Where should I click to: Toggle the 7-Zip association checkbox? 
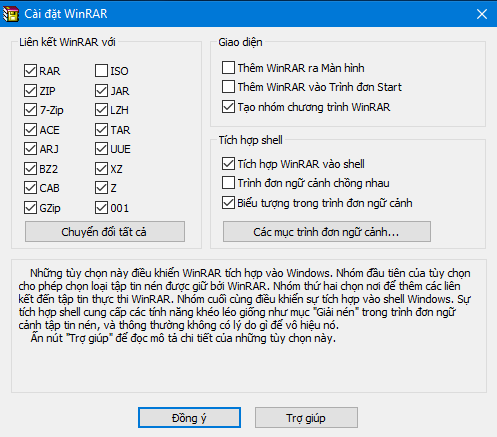30,110
